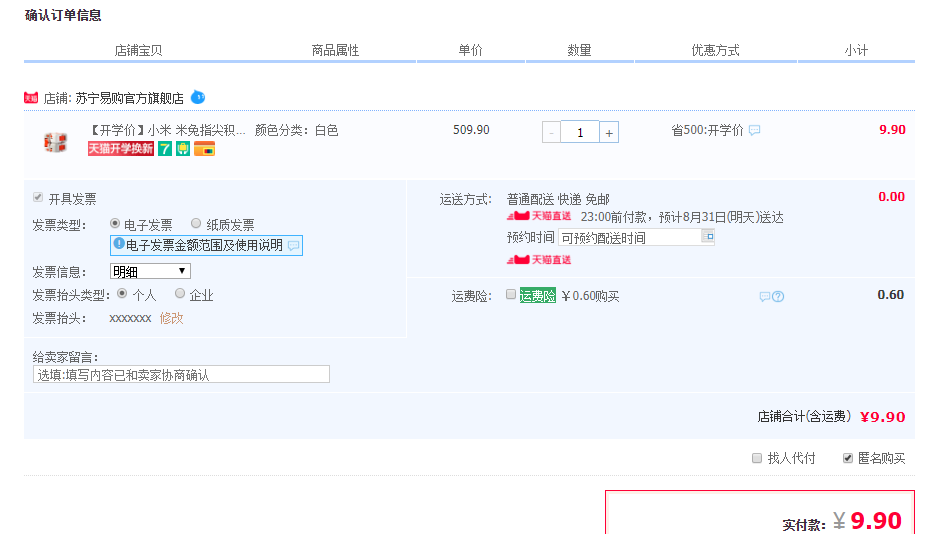Click the store total ¥9.90 amount
The height and width of the screenshot is (534, 929).
coord(882,417)
